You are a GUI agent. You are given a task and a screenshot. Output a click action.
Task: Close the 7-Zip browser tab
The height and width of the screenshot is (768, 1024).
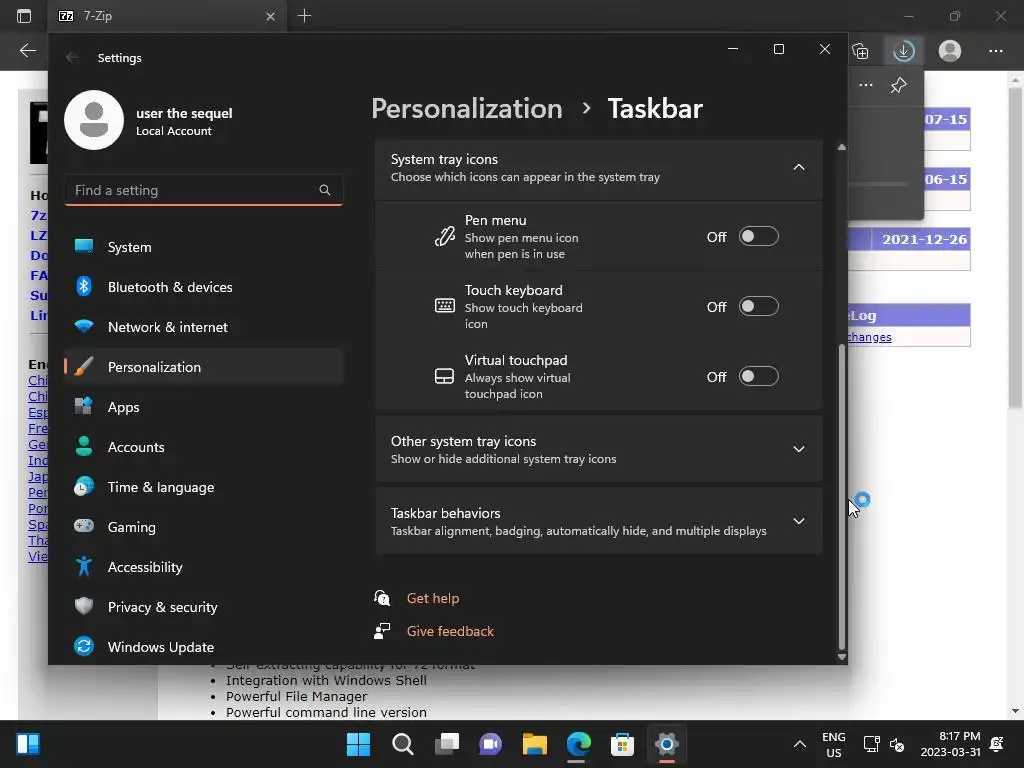click(x=270, y=16)
